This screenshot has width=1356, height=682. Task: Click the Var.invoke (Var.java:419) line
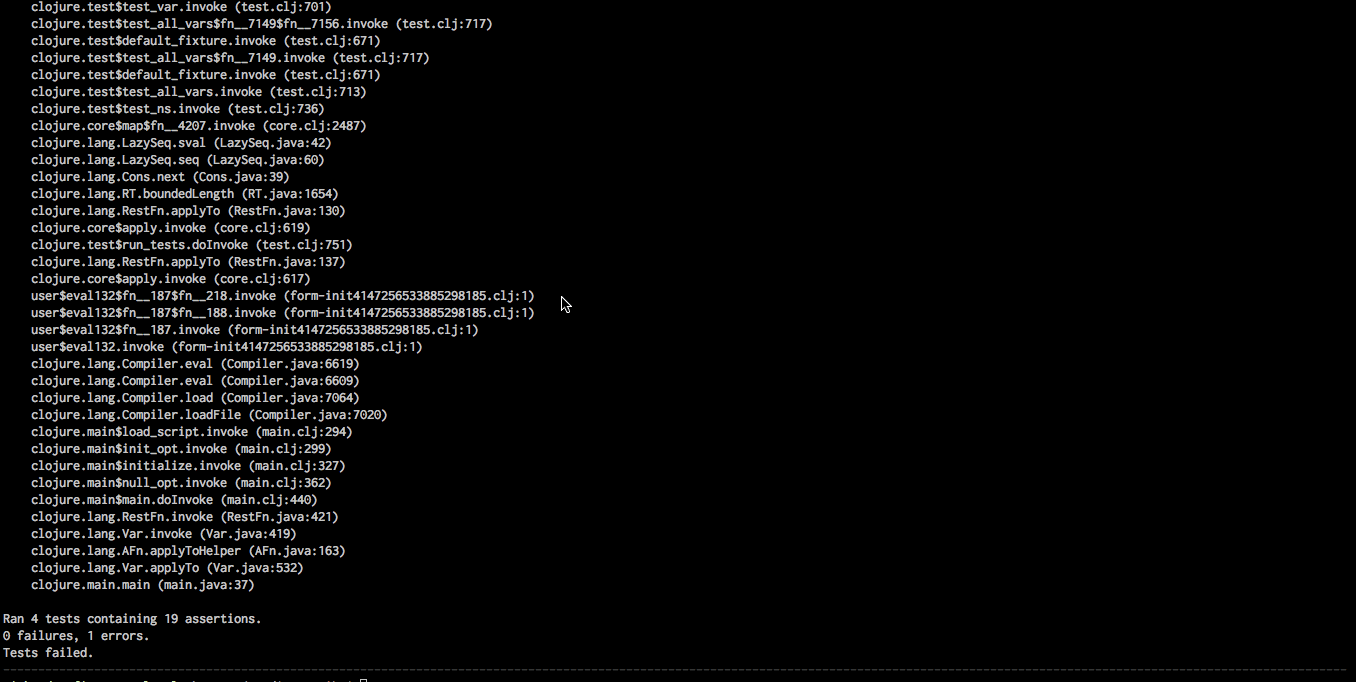click(164, 534)
